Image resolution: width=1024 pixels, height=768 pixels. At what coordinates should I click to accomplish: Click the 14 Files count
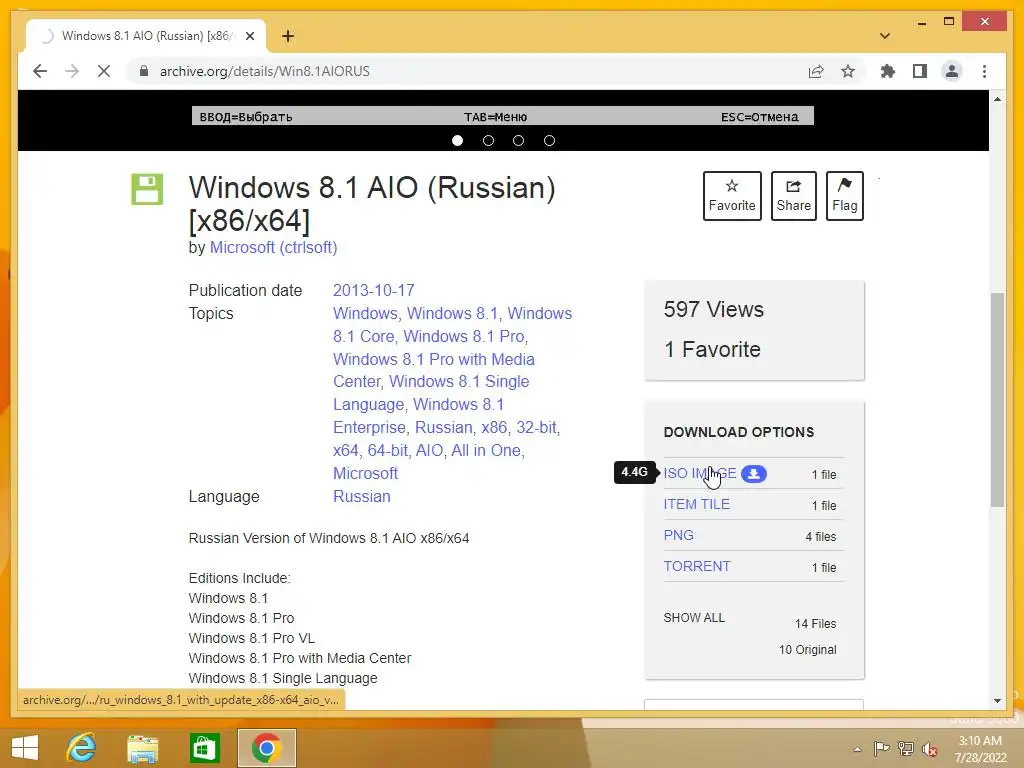(x=816, y=624)
